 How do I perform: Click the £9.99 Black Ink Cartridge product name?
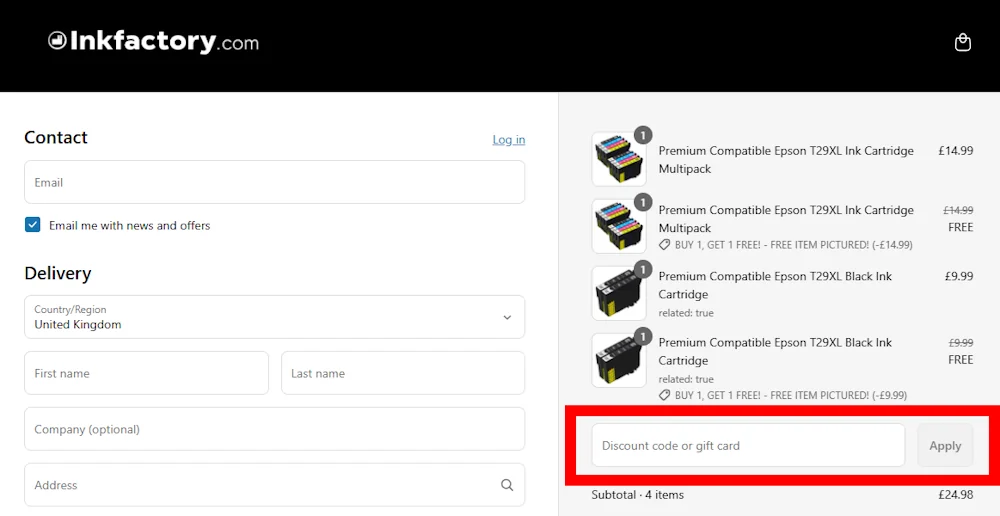(776, 285)
